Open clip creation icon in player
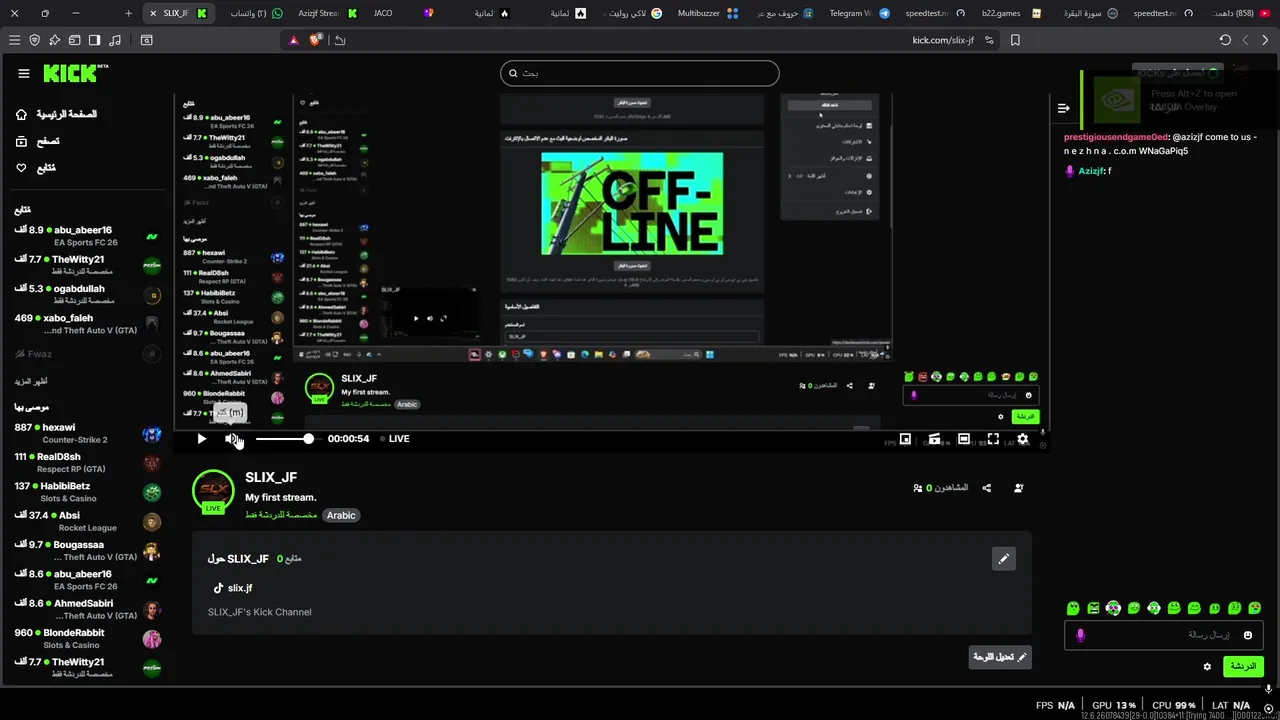The width and height of the screenshot is (1280, 720). coord(934,439)
